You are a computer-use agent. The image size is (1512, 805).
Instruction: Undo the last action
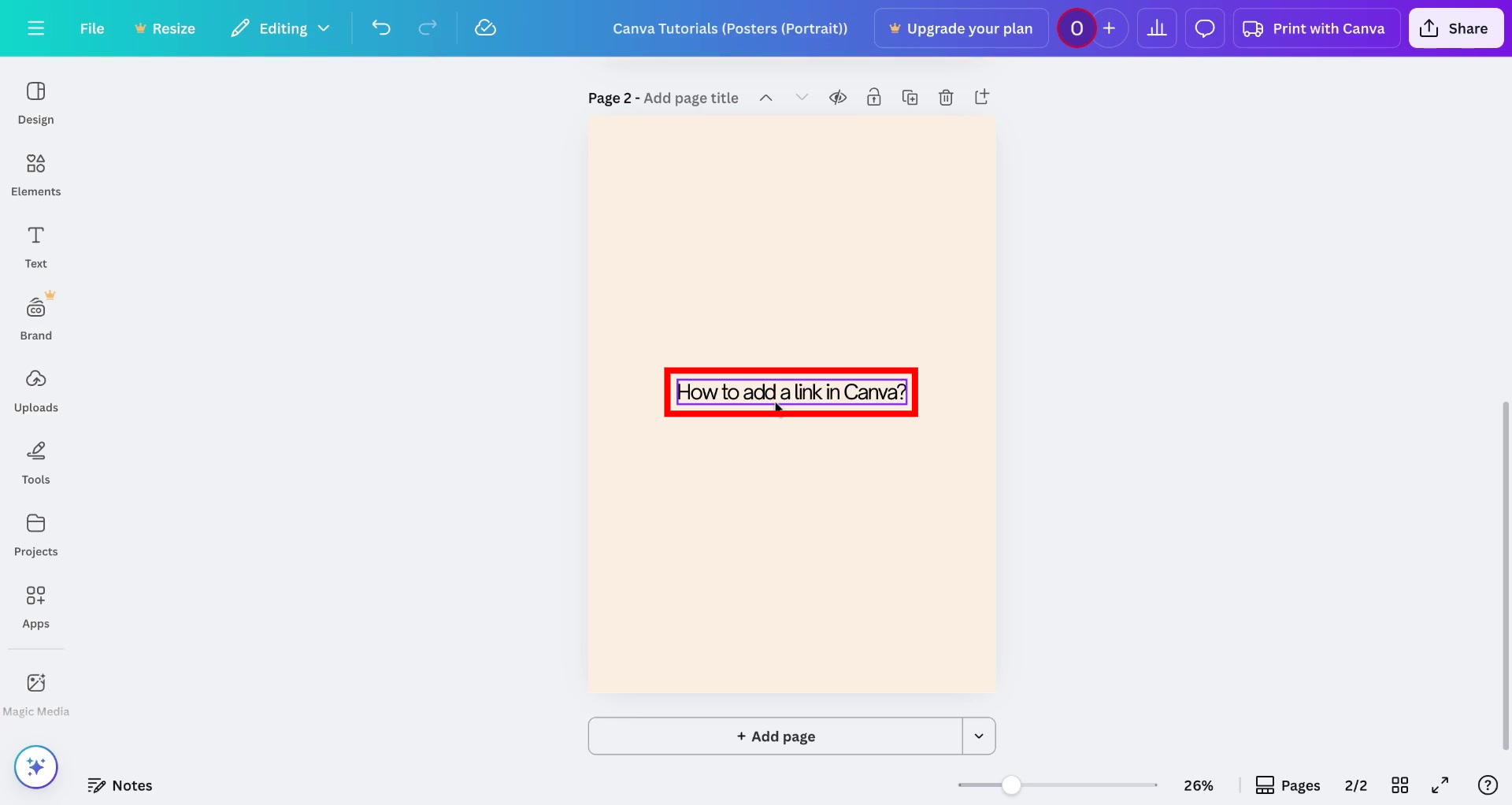(381, 28)
